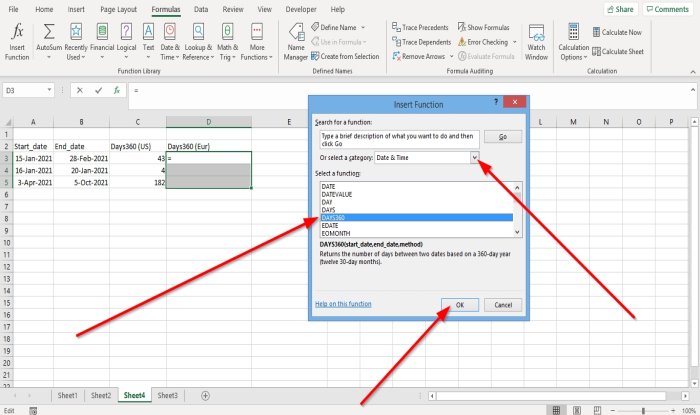Expand the Name Box dropdown arrow

click(x=59, y=91)
